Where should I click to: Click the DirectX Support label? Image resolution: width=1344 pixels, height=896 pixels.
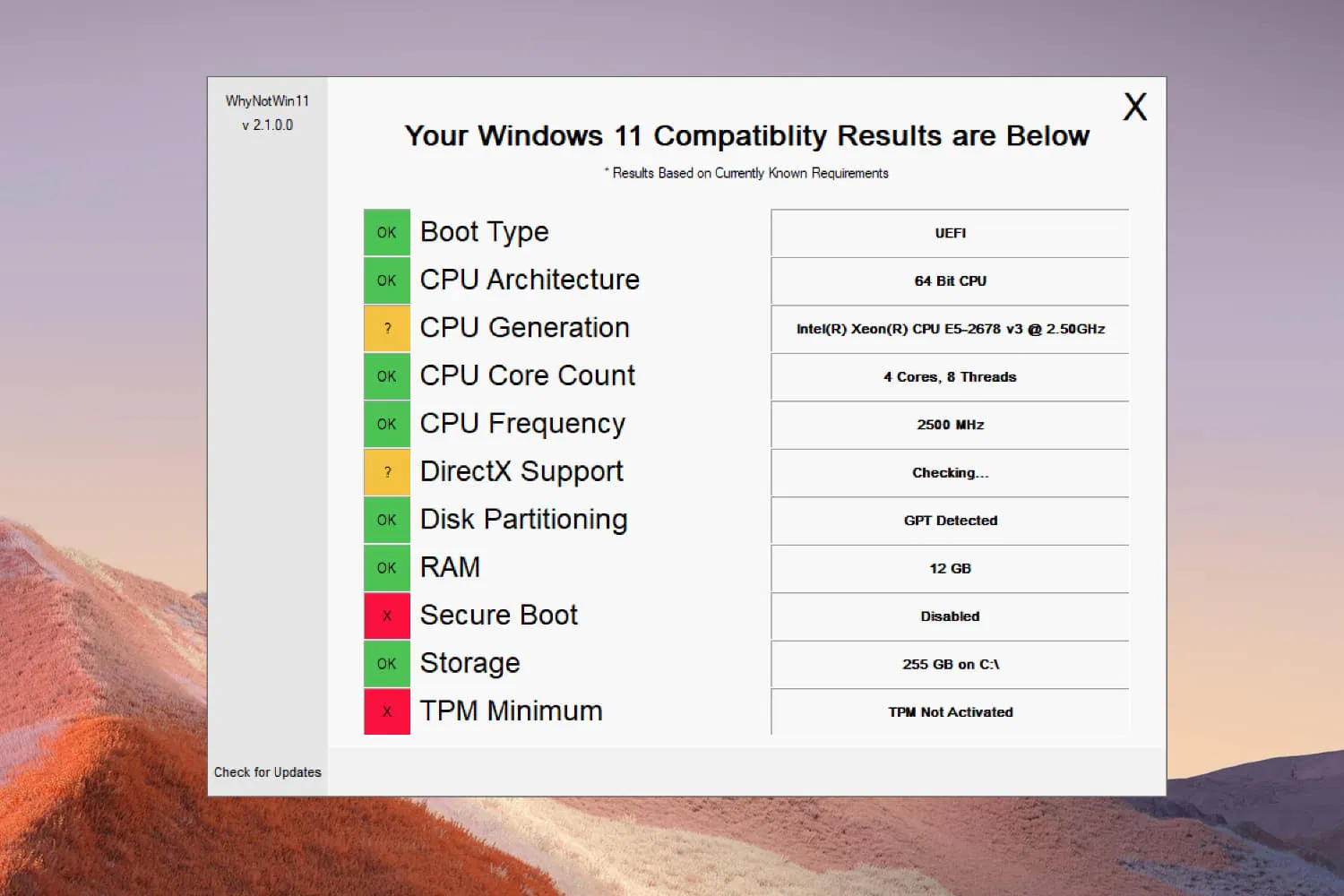pyautogui.click(x=521, y=472)
